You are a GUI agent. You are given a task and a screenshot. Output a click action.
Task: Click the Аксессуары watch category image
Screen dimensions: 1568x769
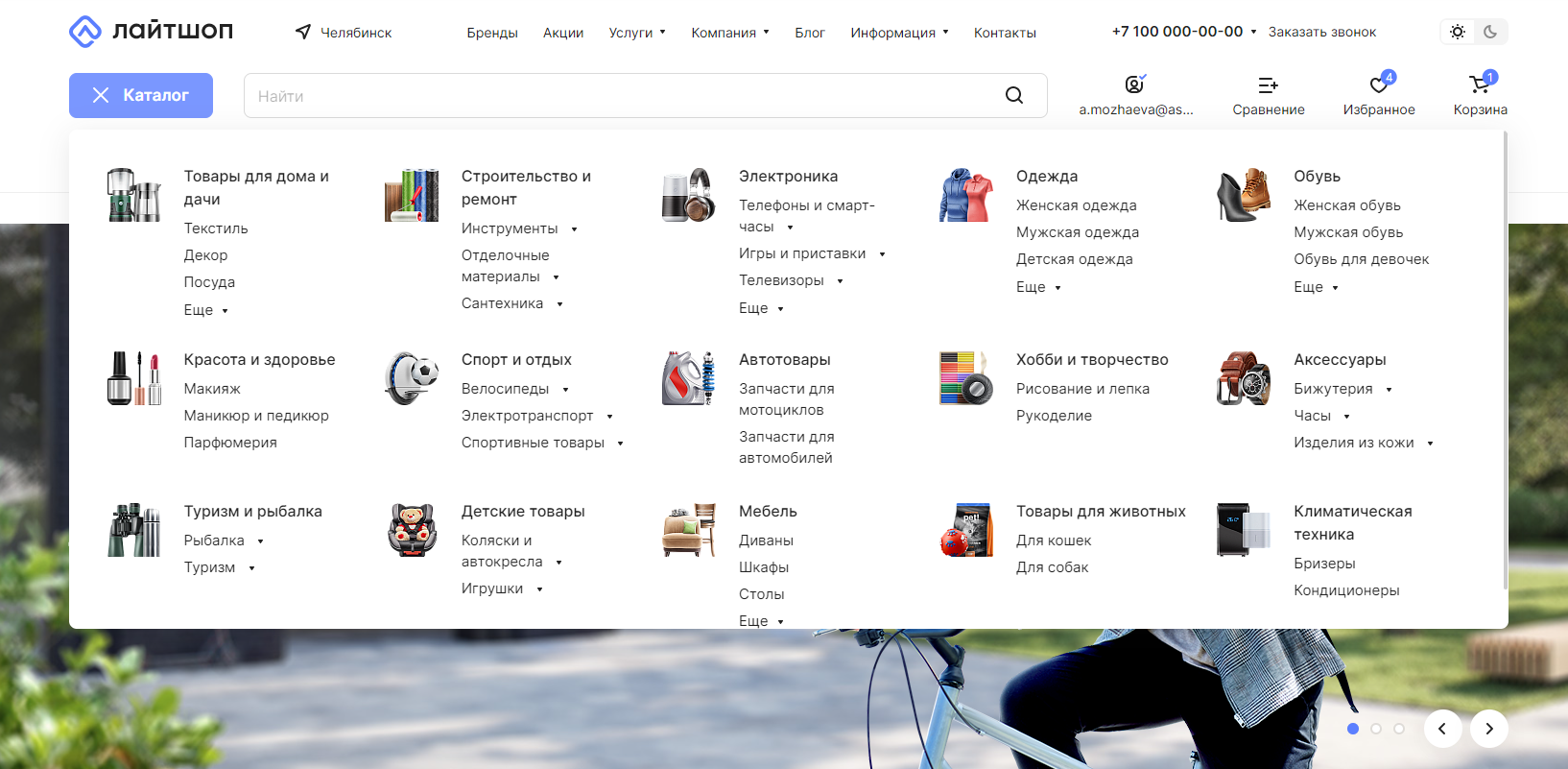coord(1243,378)
